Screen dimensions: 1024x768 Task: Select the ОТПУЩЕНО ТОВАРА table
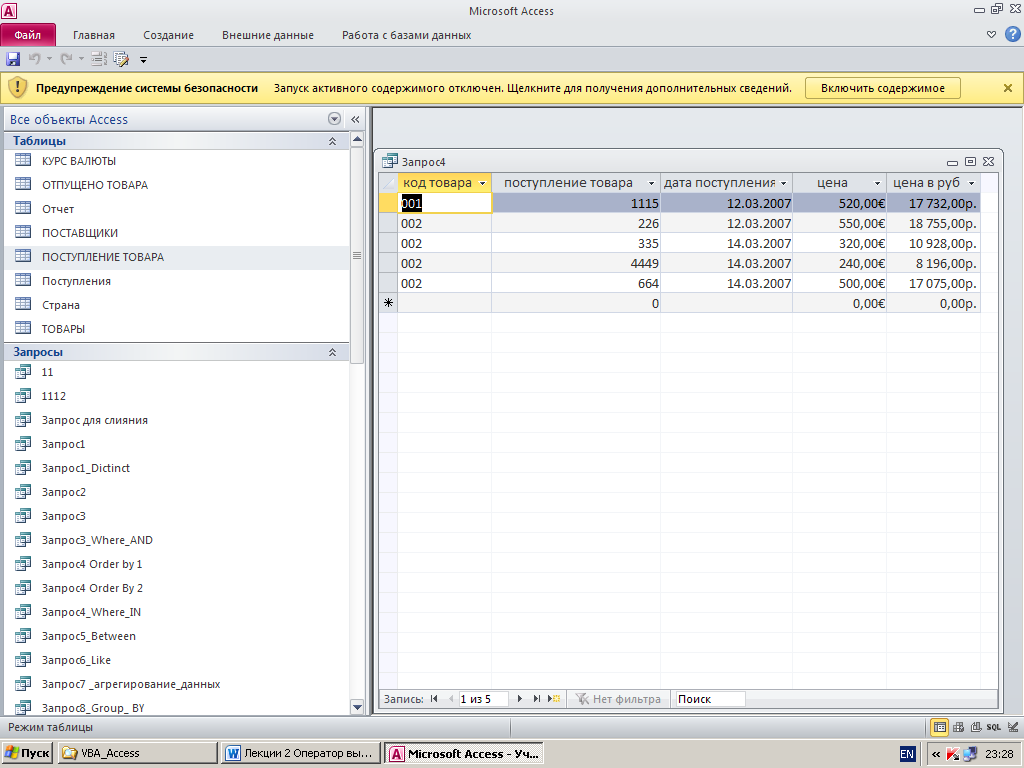coord(95,185)
